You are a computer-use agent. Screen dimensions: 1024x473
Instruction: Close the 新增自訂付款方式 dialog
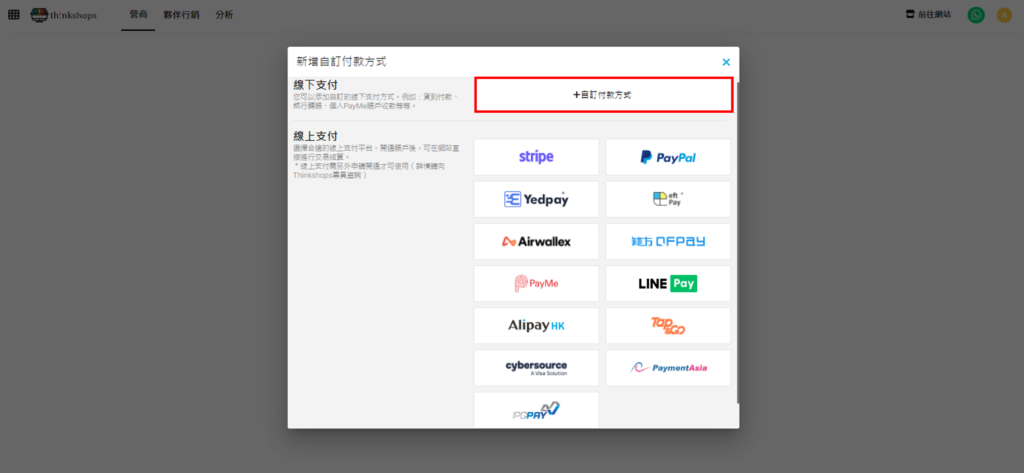[x=726, y=62]
